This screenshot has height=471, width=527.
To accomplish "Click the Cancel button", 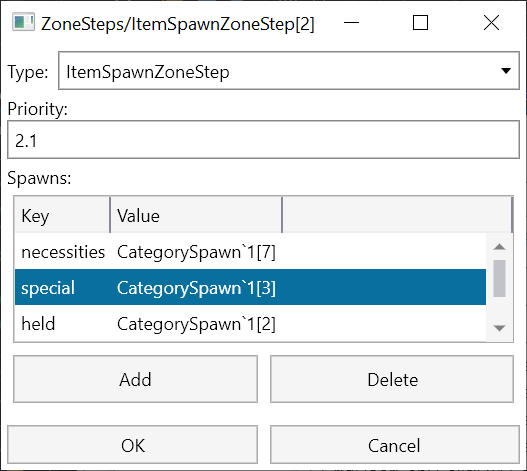I will tap(395, 445).
